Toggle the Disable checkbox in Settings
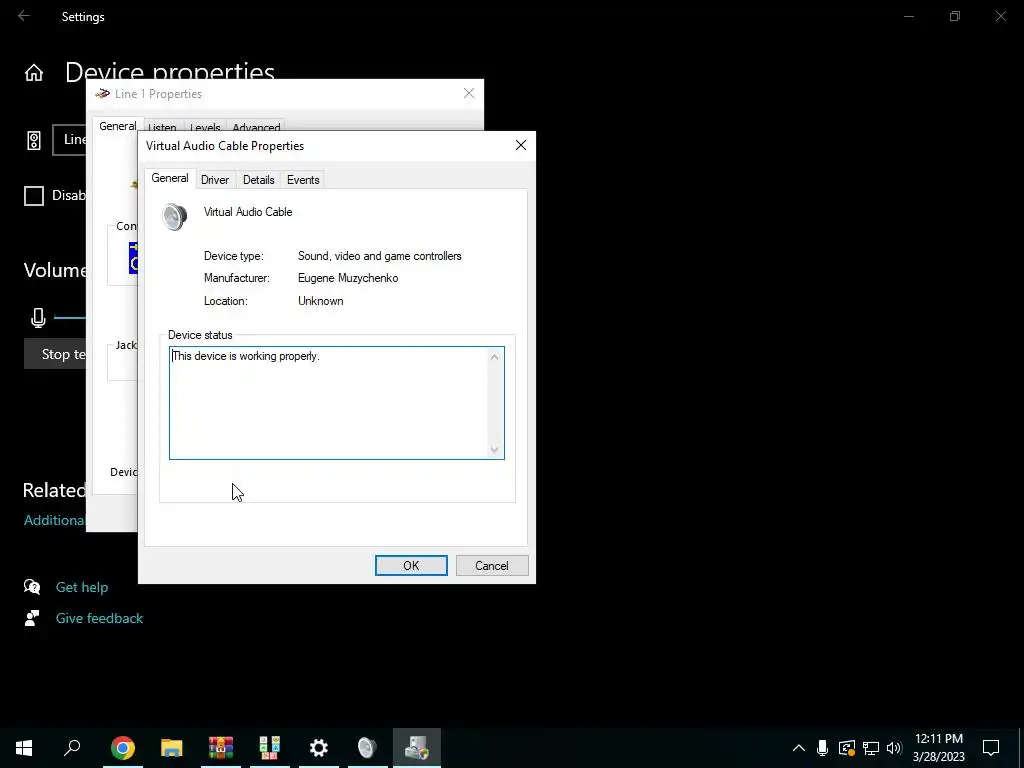 (34, 196)
